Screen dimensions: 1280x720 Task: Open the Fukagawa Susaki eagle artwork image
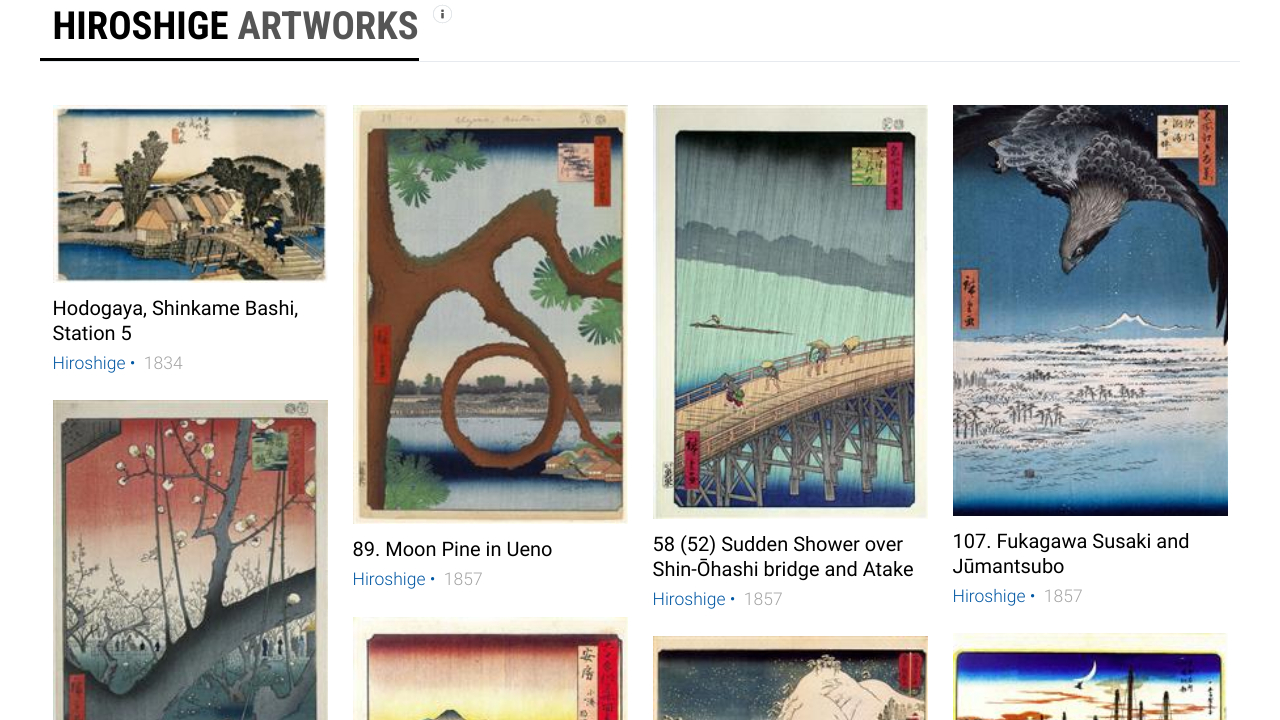[1090, 310]
